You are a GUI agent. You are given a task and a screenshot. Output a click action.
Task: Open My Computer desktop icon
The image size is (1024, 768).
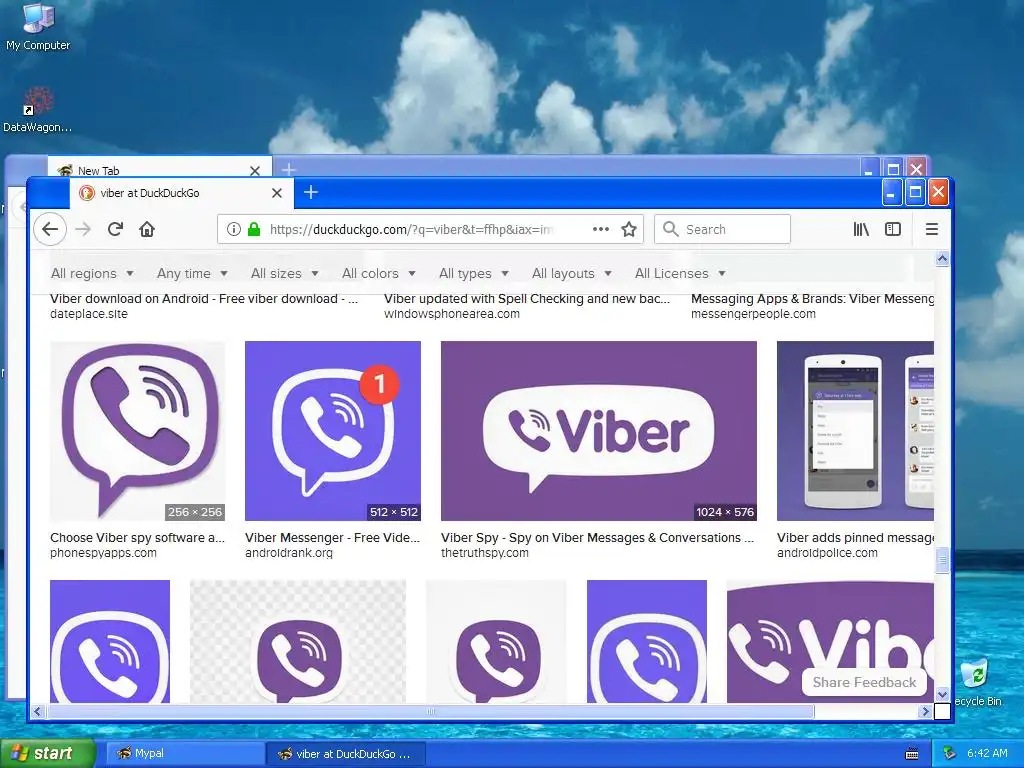(x=38, y=27)
